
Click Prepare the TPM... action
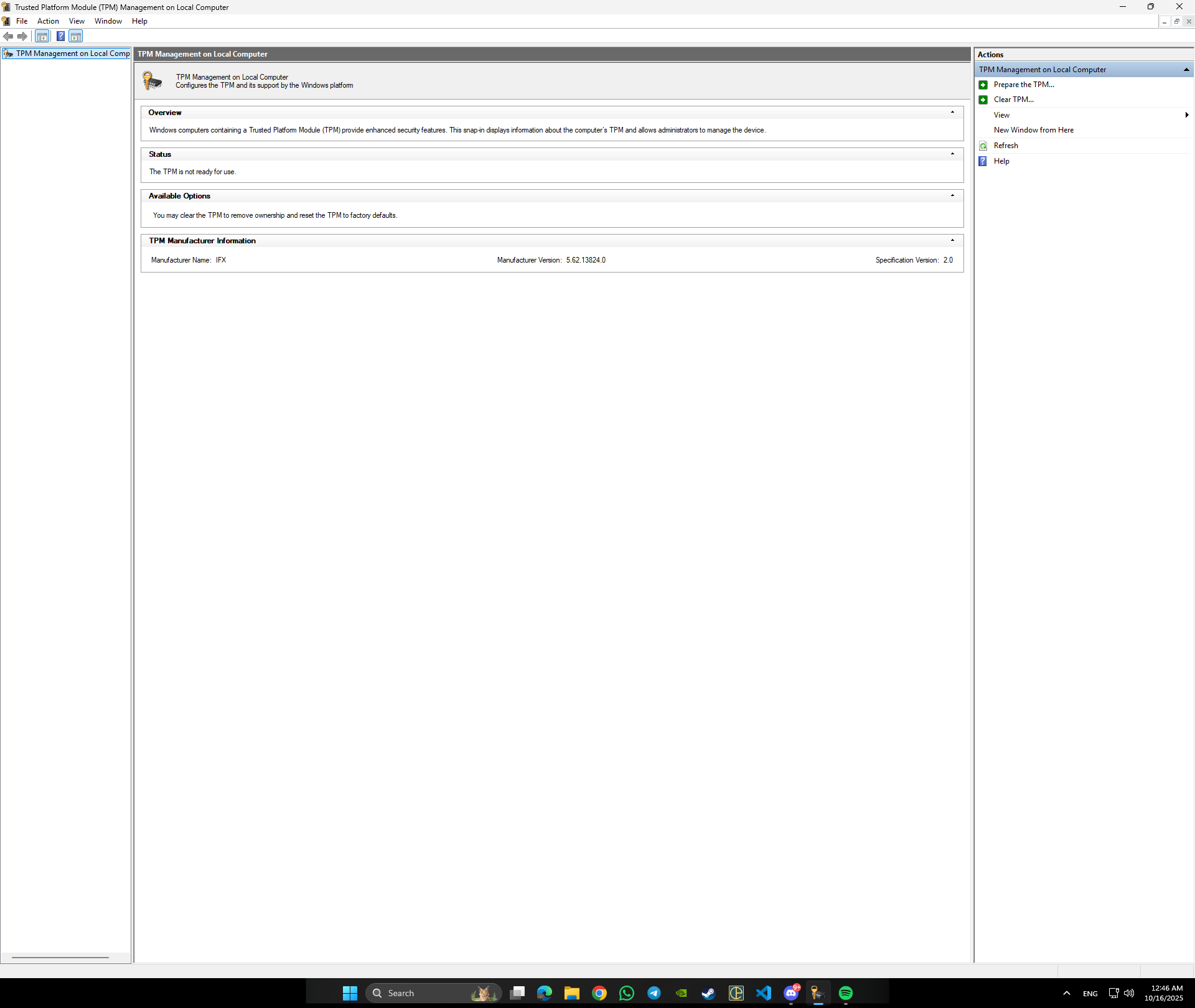[1023, 85]
